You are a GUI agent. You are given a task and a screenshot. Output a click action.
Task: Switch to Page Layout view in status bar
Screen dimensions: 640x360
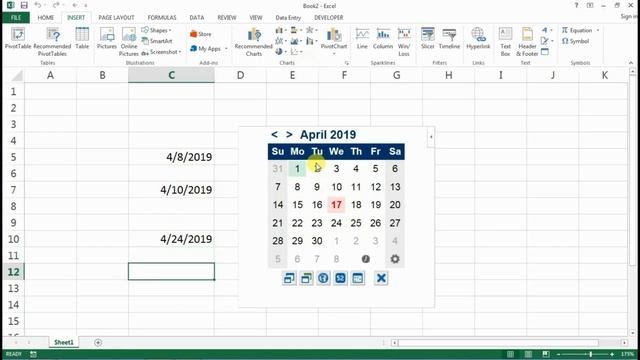coord(528,354)
